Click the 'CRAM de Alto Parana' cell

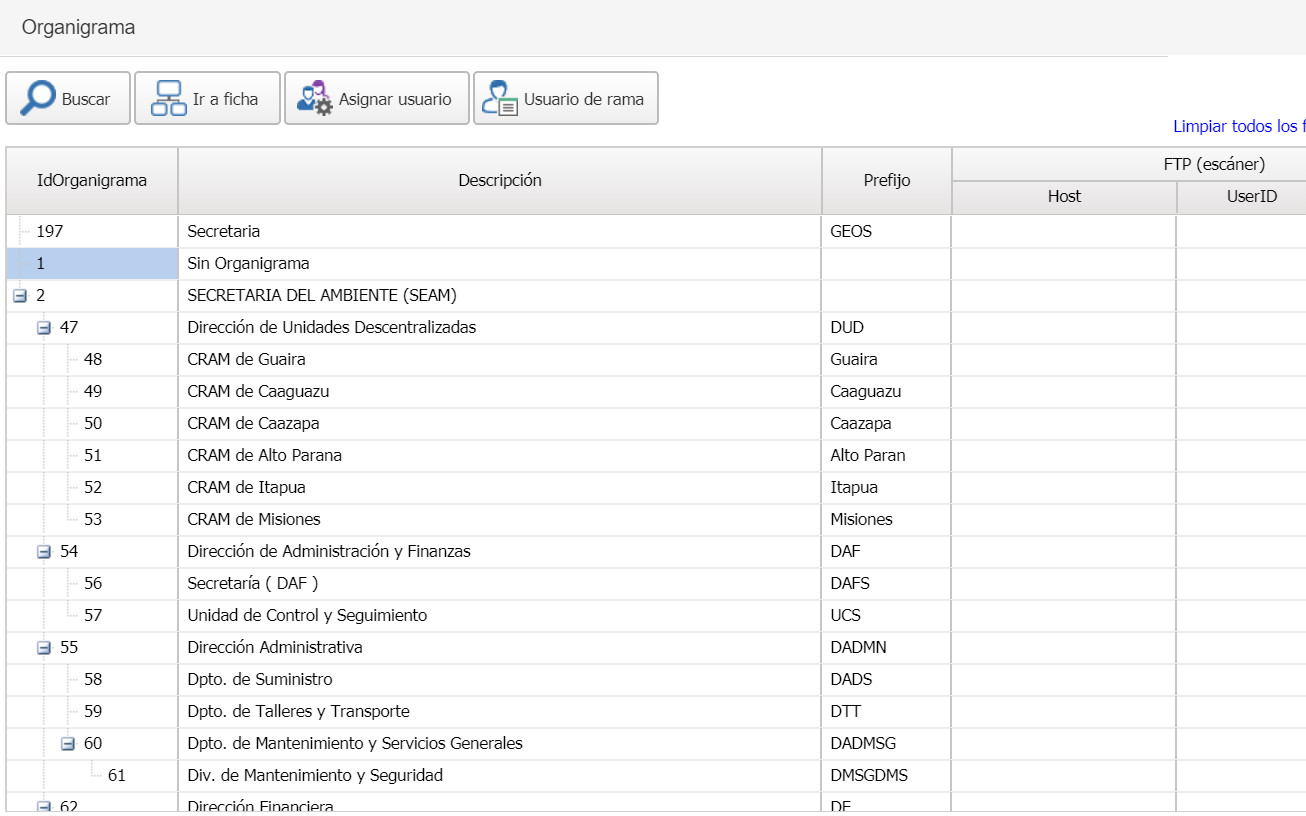point(500,456)
